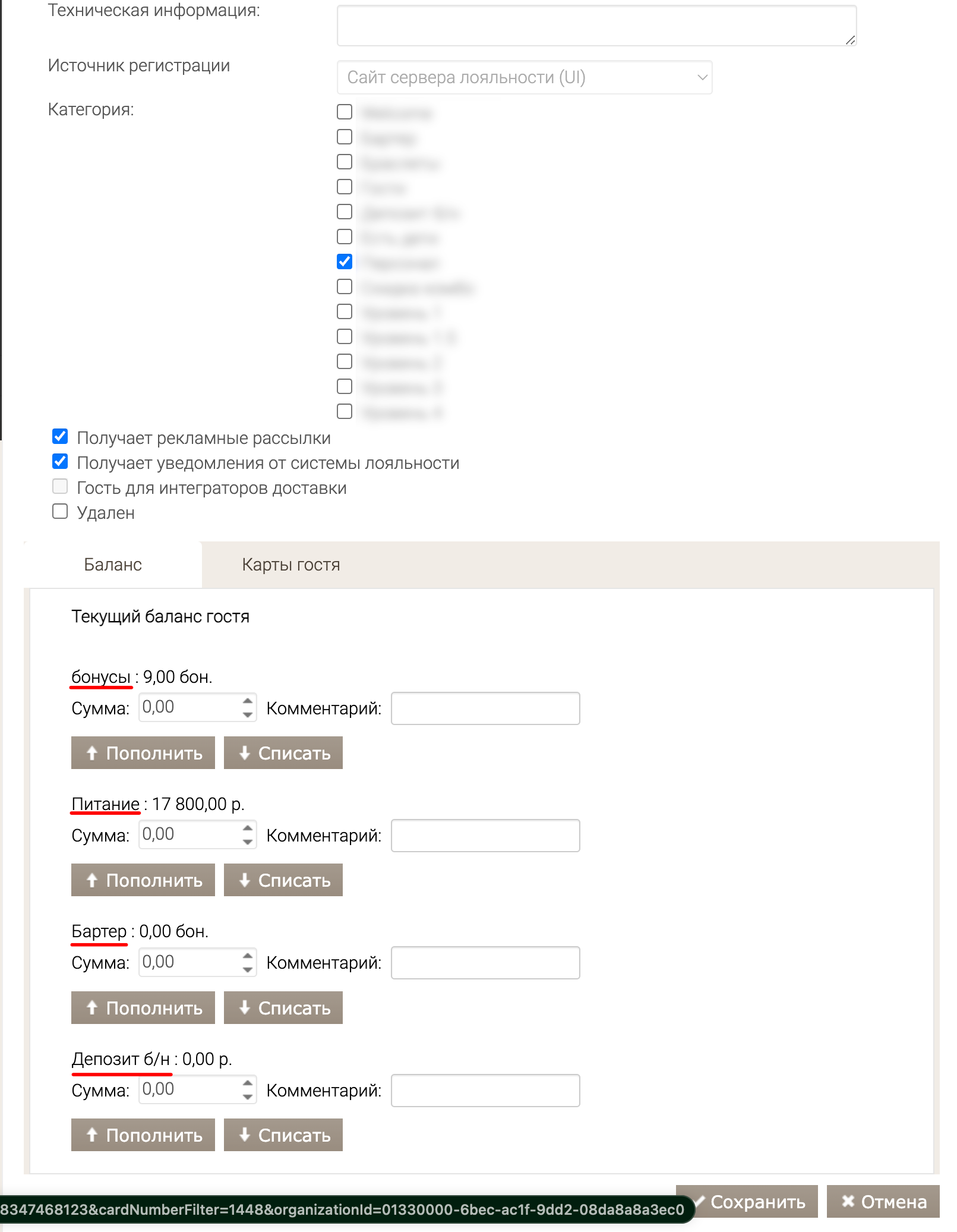The height and width of the screenshot is (1232, 957).
Task: Save changes with the Сохранить button
Action: click(747, 1201)
